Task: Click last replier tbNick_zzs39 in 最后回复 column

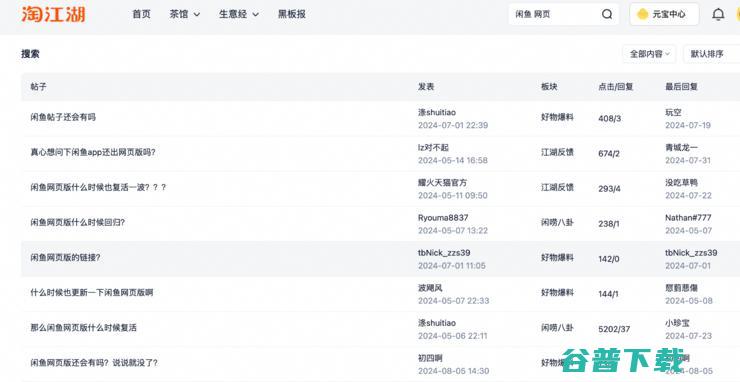Action: (691, 253)
